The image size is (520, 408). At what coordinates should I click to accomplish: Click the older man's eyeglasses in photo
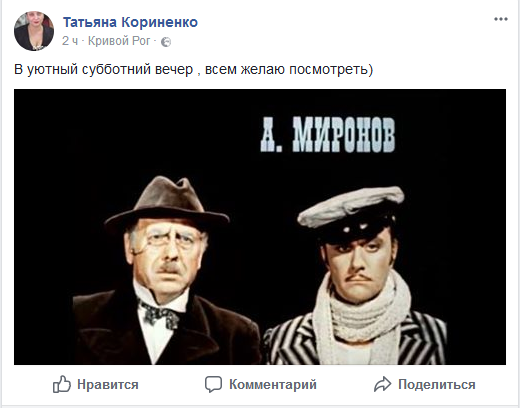point(167,239)
